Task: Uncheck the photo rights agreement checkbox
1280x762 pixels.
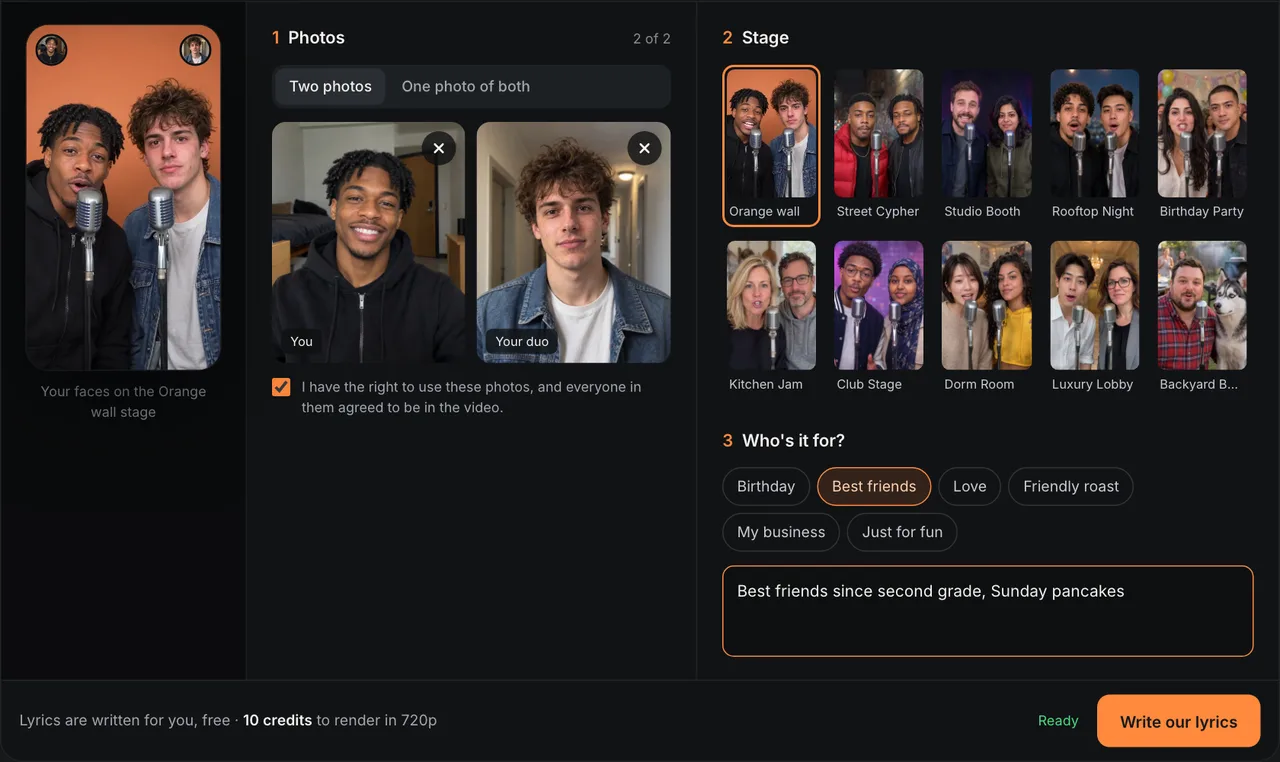Action: [281, 387]
